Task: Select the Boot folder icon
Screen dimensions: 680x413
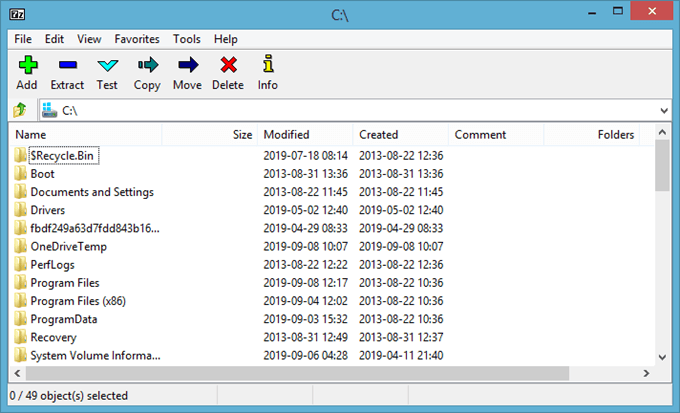Action: pos(20,174)
